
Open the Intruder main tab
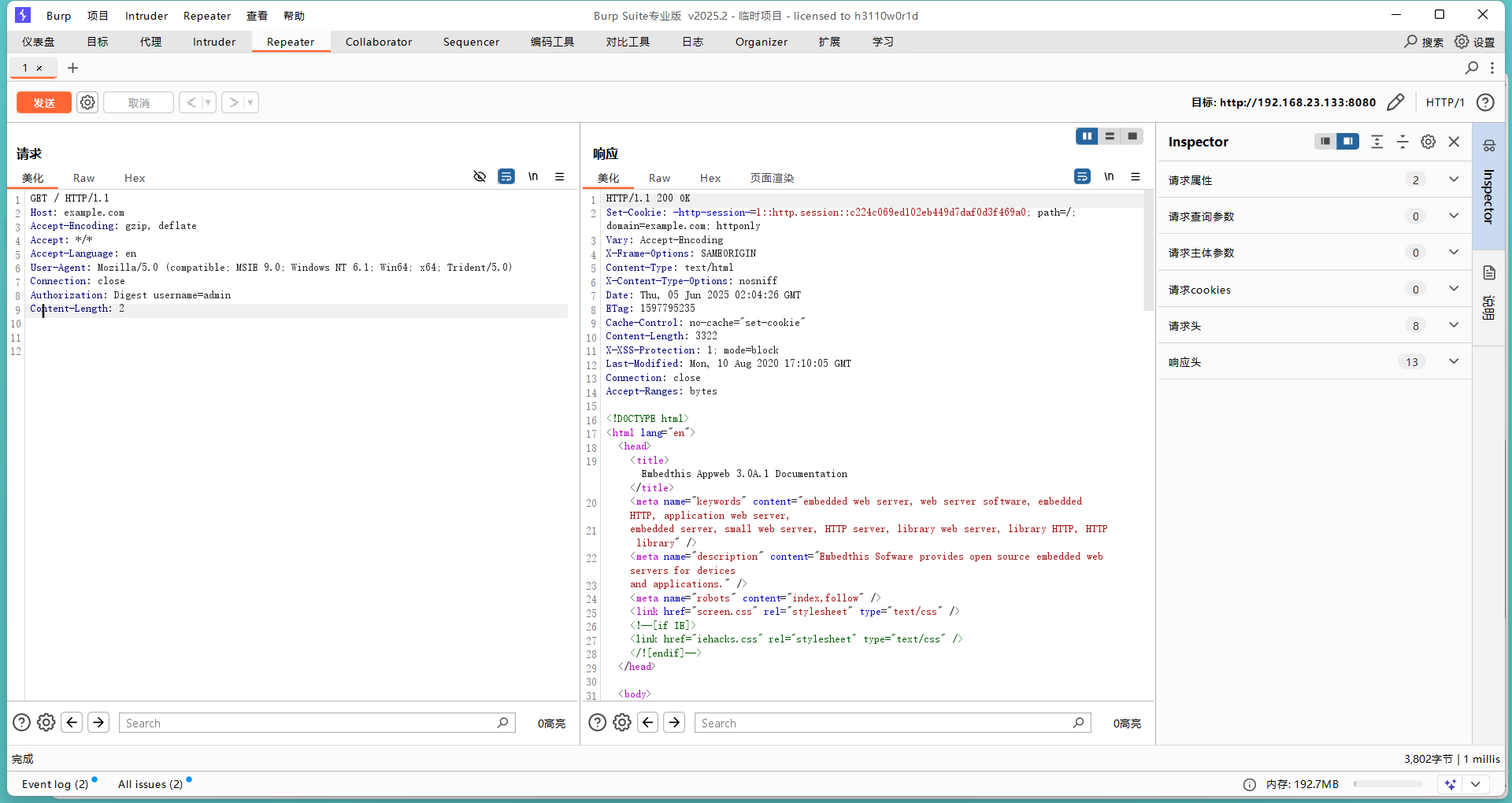[214, 42]
